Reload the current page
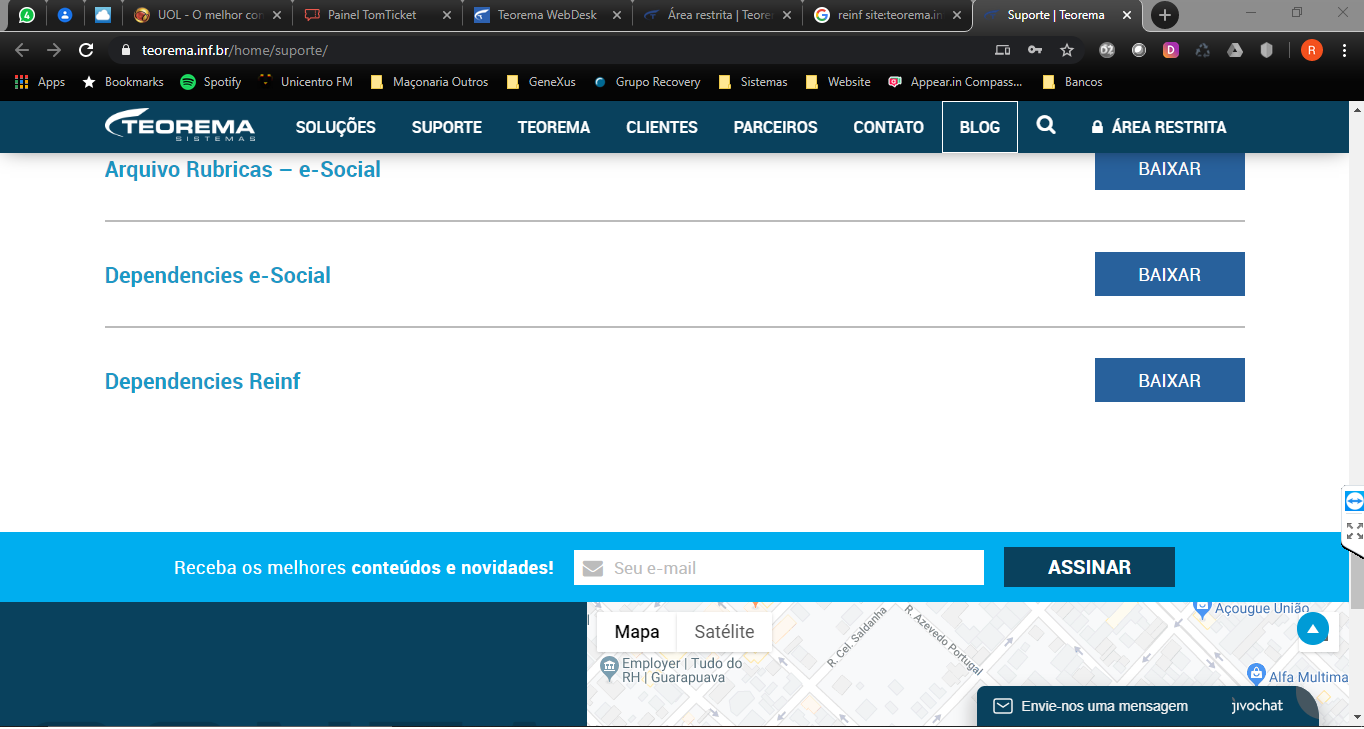The image size is (1364, 729). tap(86, 50)
